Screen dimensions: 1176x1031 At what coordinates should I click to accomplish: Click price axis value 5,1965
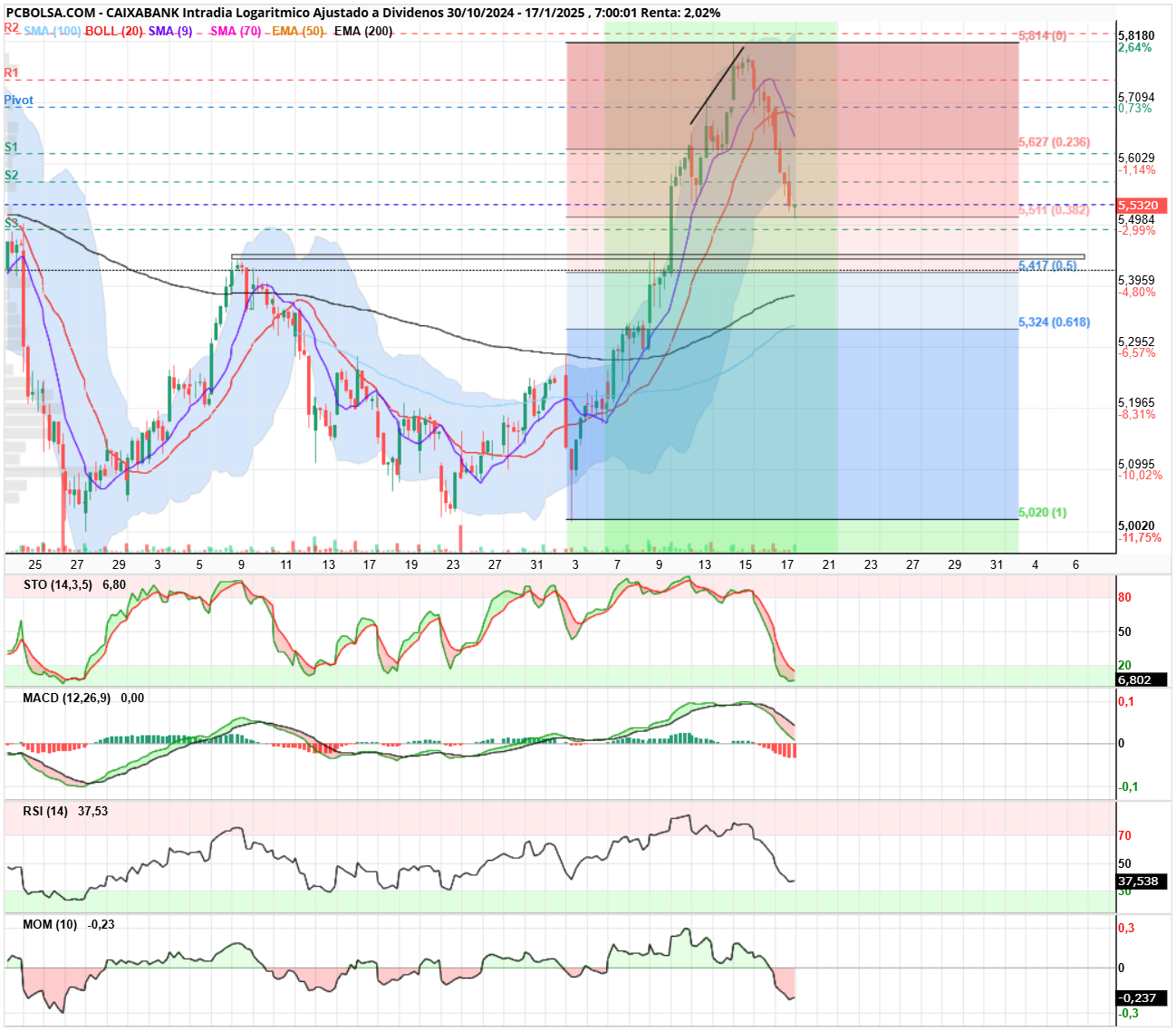pyautogui.click(x=1136, y=403)
